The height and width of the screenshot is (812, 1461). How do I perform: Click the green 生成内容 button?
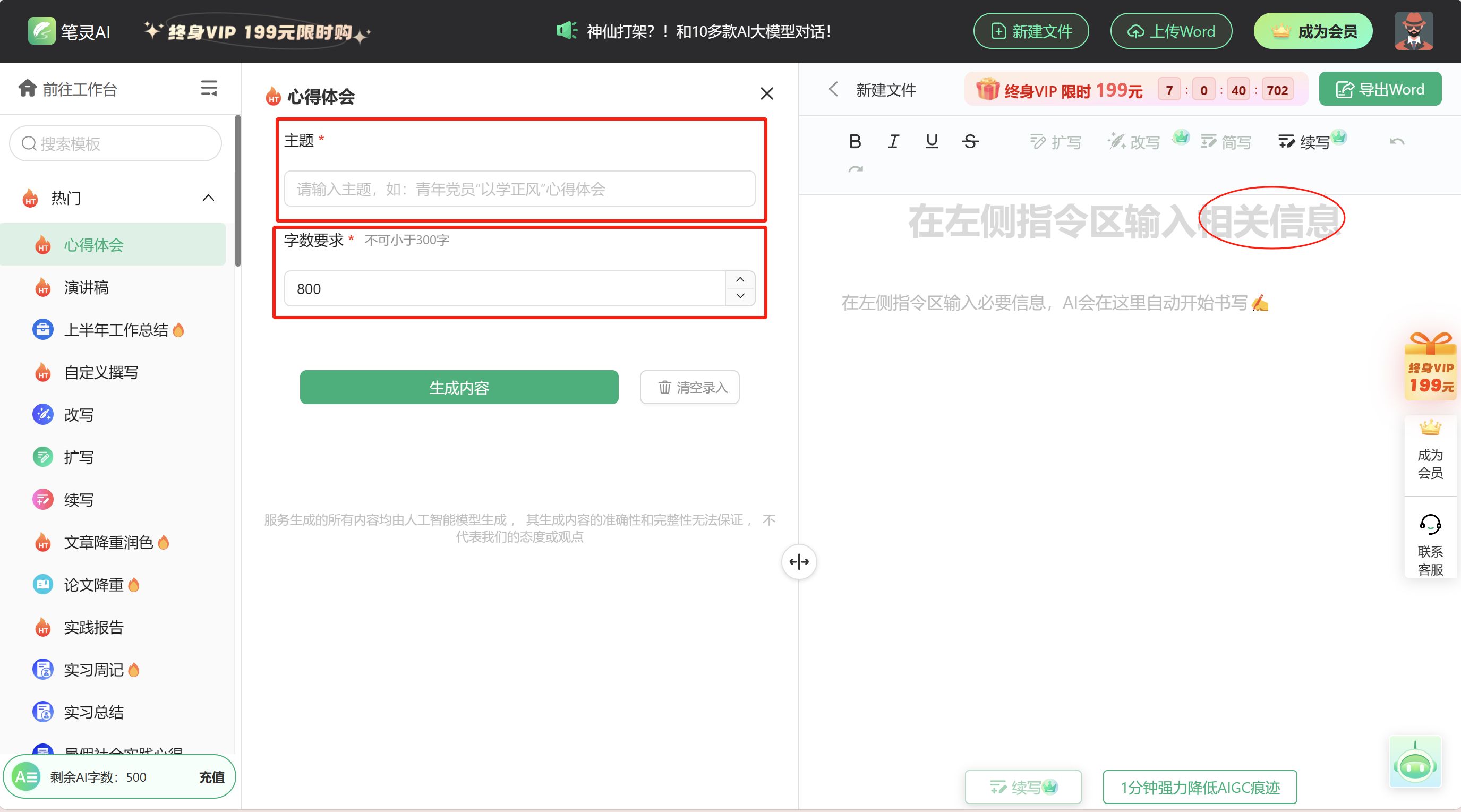click(x=458, y=387)
